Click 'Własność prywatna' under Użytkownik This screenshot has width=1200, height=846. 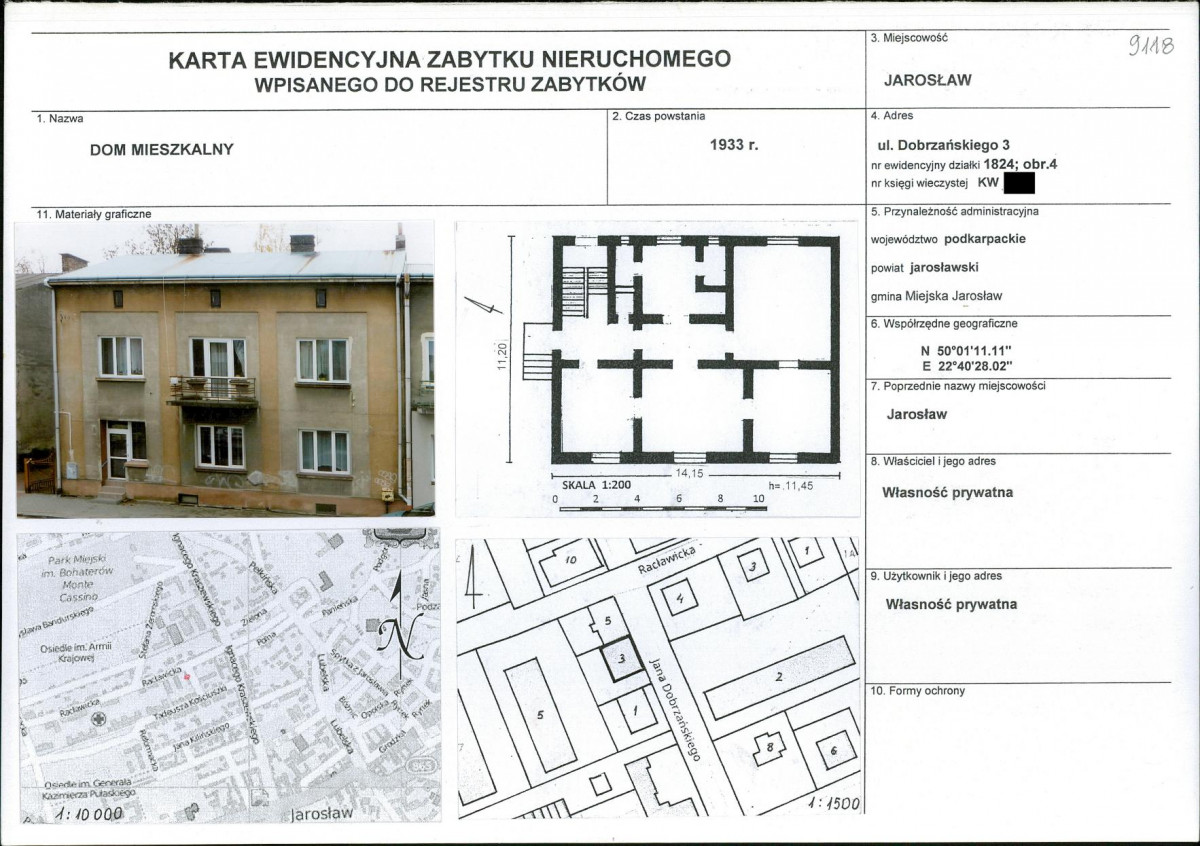tap(952, 604)
